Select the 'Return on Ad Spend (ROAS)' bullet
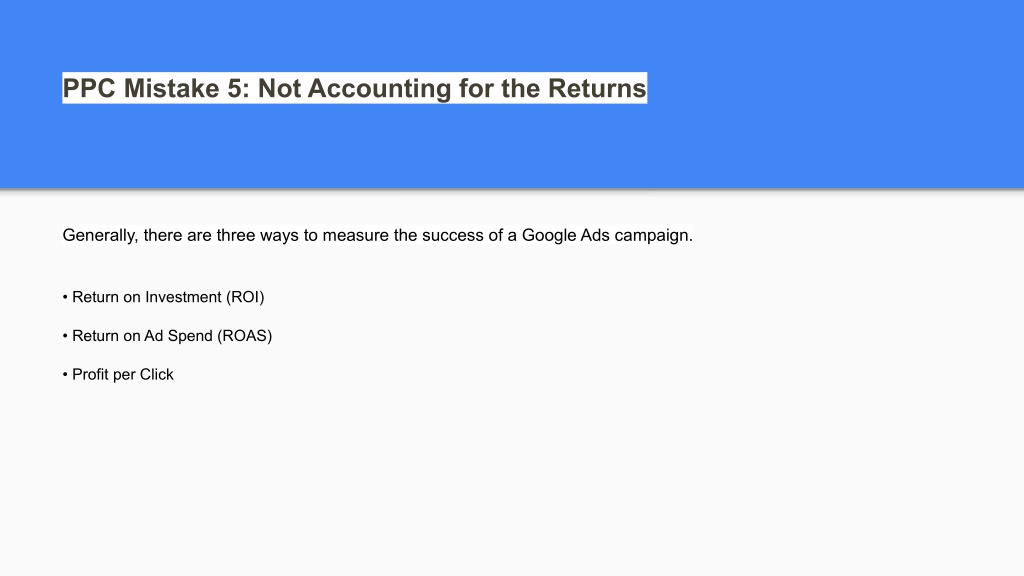Image resolution: width=1024 pixels, height=576 pixels. [167, 336]
